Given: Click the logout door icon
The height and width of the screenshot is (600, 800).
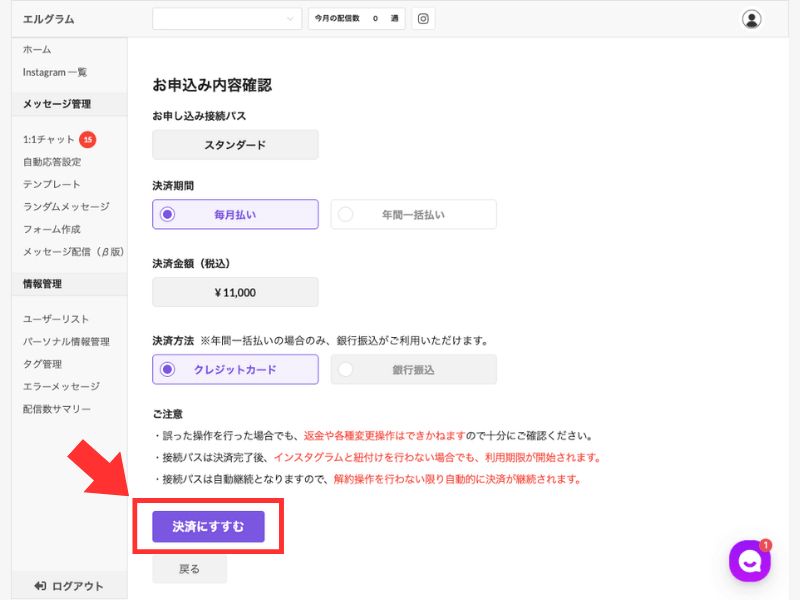Looking at the screenshot, I should pyautogui.click(x=40, y=586).
